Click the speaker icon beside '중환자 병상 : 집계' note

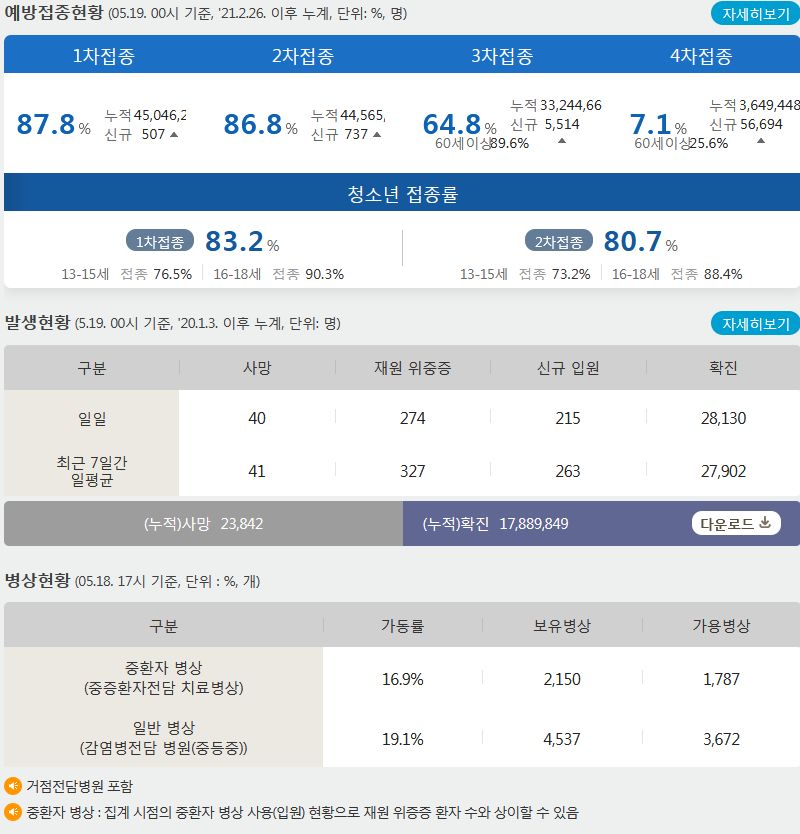pos(13,812)
